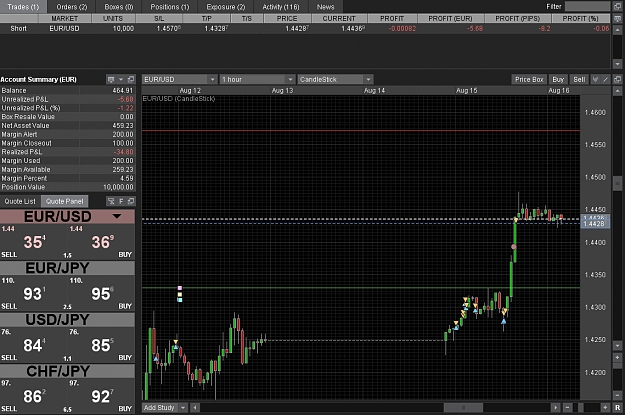Switch to the Activity (116) tab
The height and width of the screenshot is (415, 625).
[281, 7]
